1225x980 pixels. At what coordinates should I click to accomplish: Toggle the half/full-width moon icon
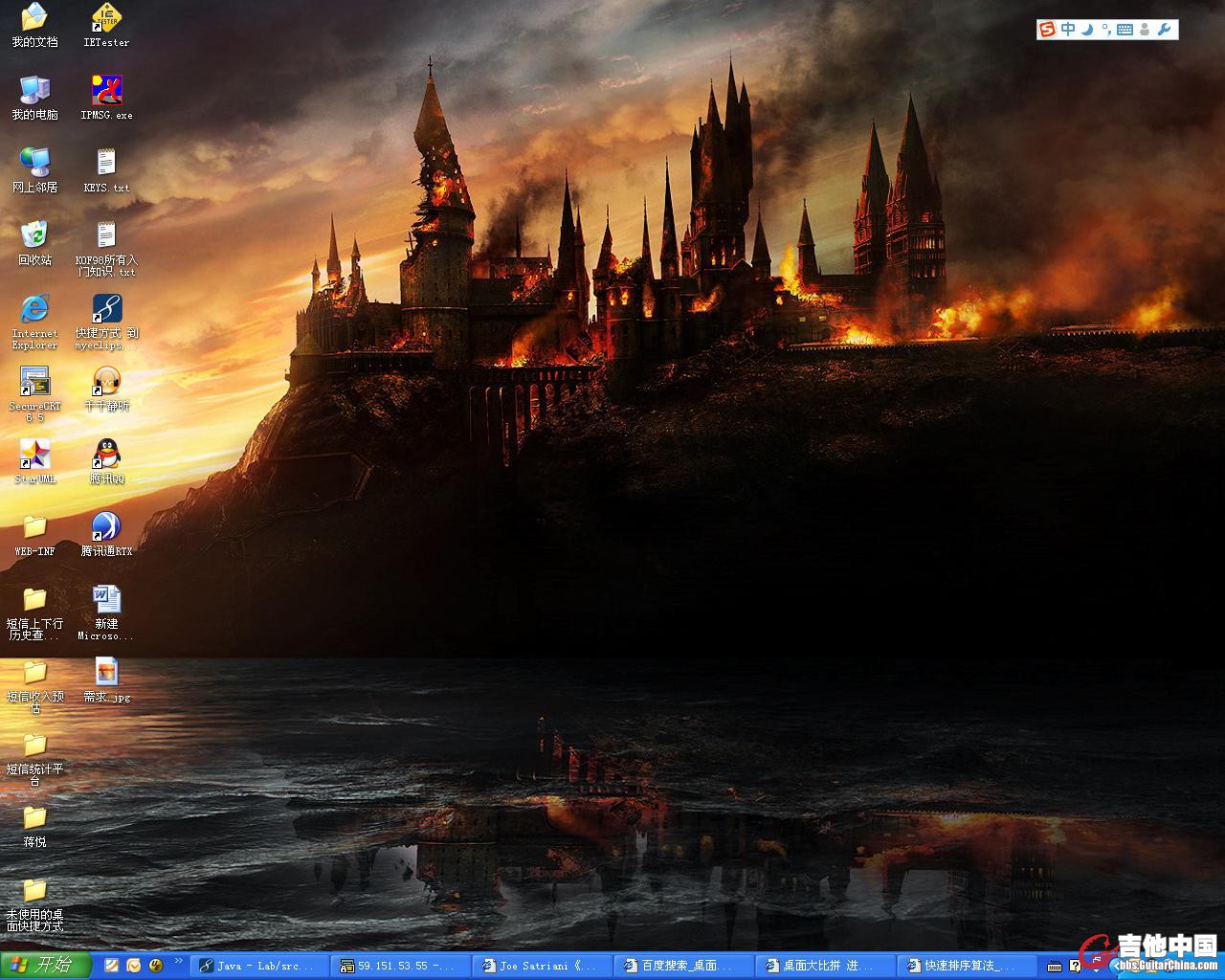[1087, 30]
